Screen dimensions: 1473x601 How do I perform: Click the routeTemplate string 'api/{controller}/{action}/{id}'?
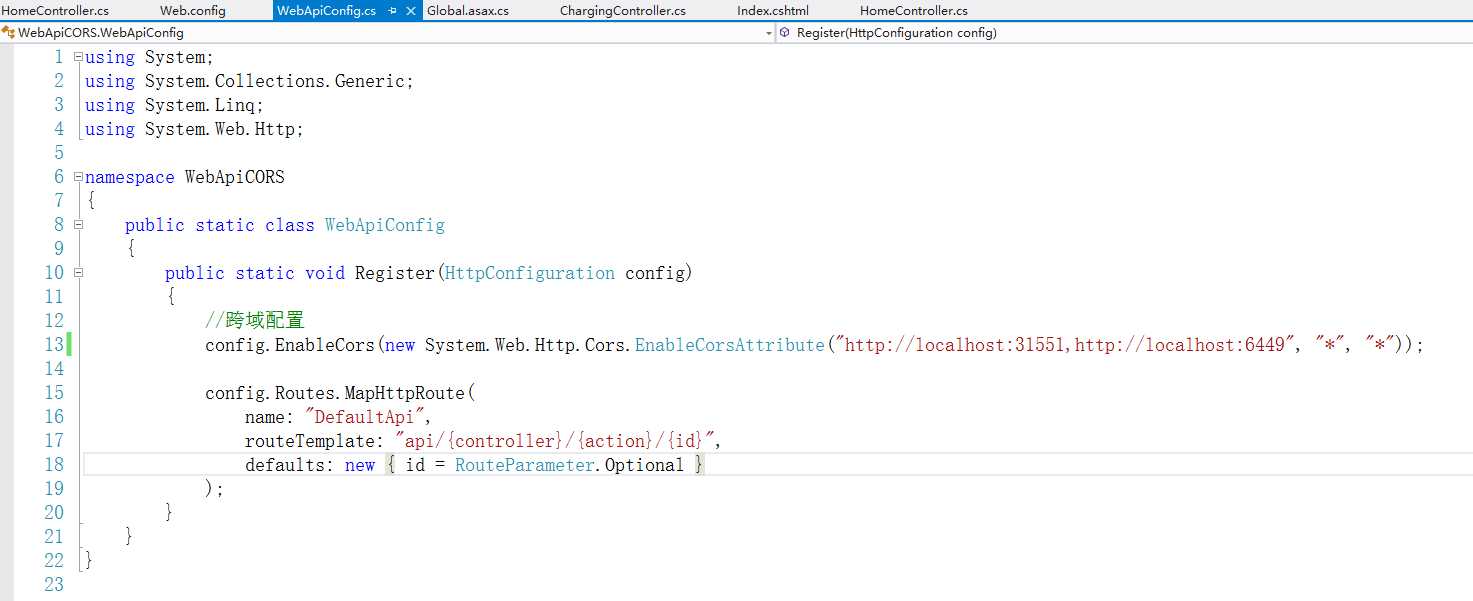(555, 441)
